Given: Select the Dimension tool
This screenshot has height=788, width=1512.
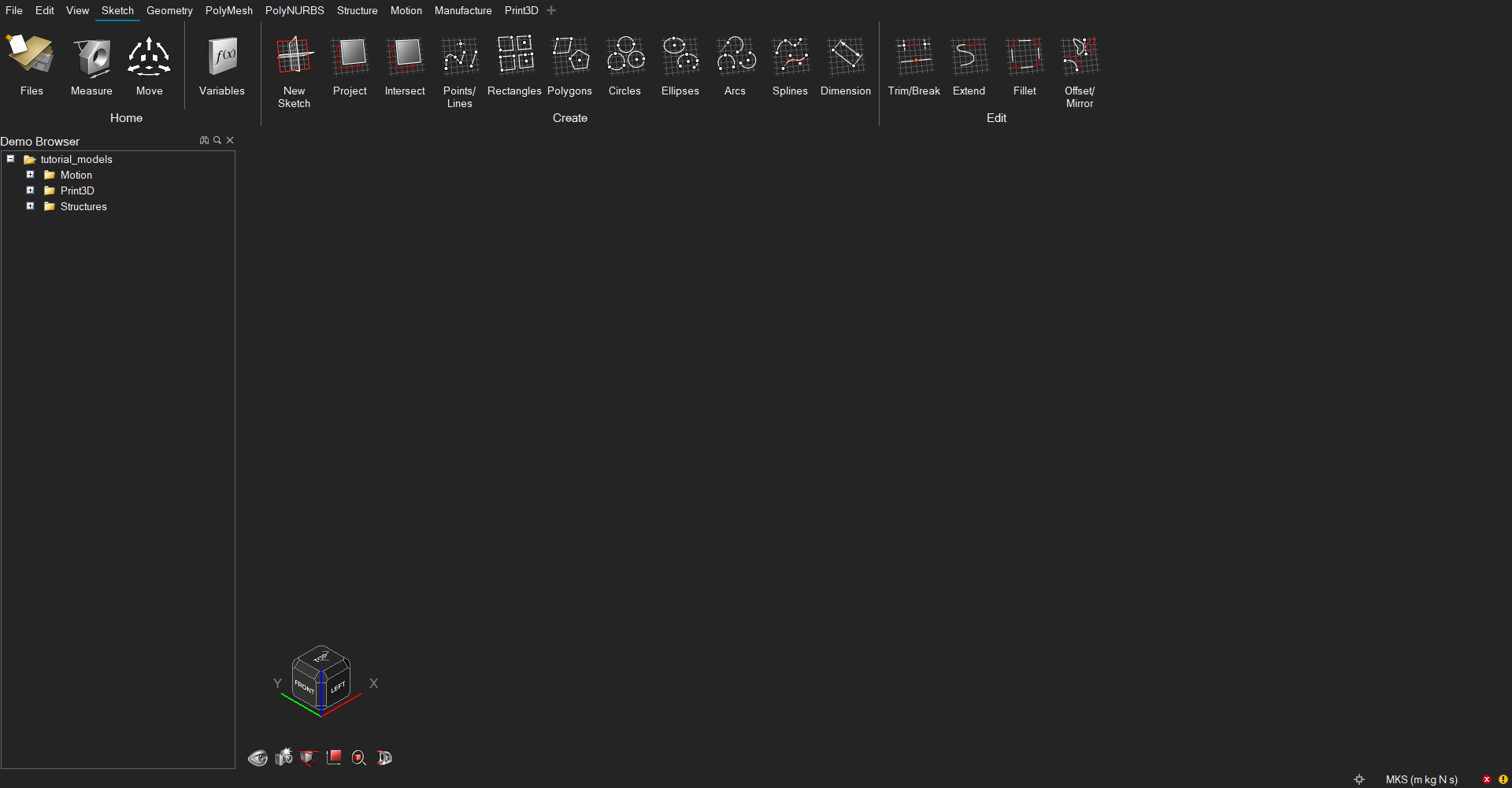Looking at the screenshot, I should 844,63.
